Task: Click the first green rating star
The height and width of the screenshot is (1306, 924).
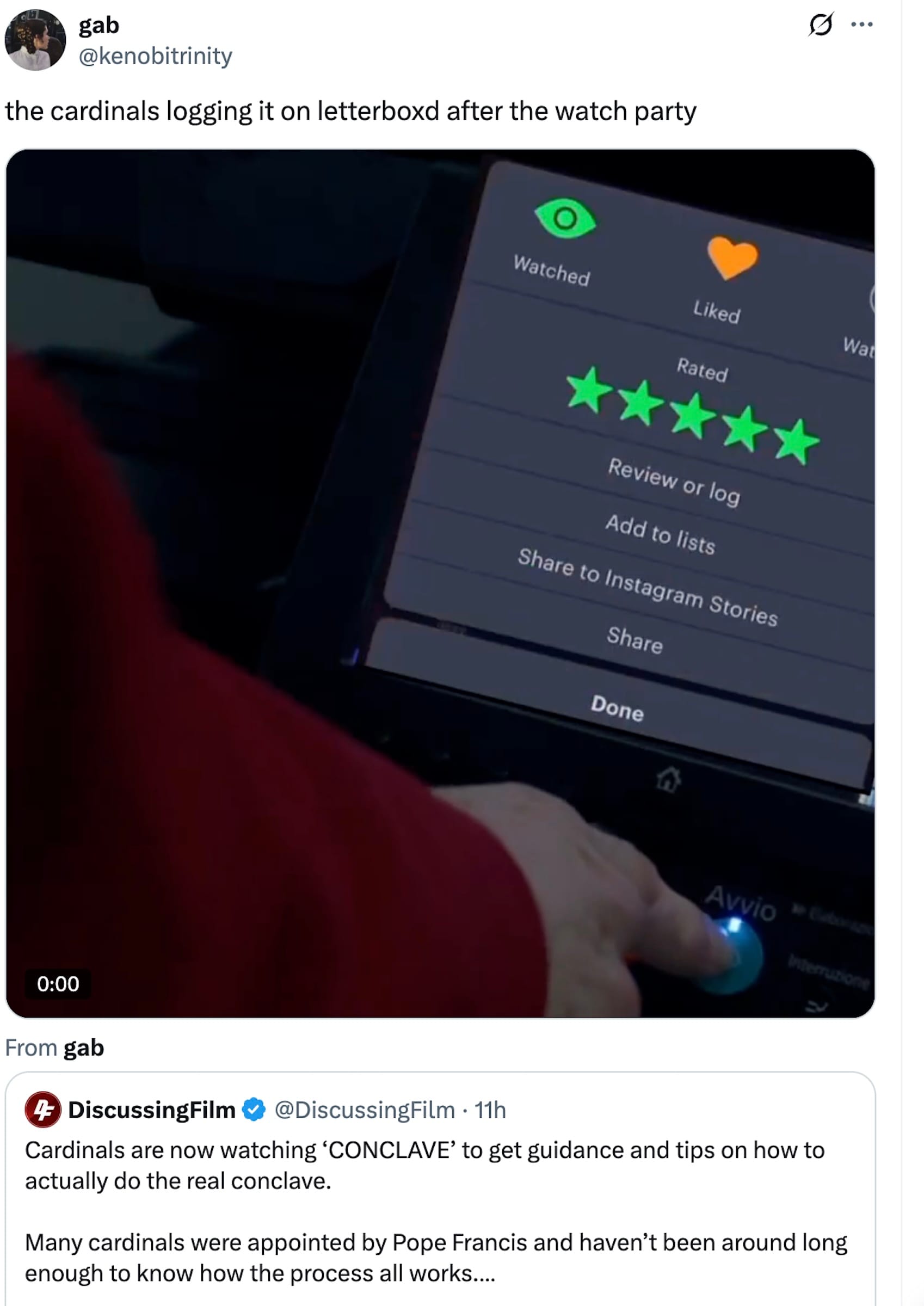Action: click(588, 390)
